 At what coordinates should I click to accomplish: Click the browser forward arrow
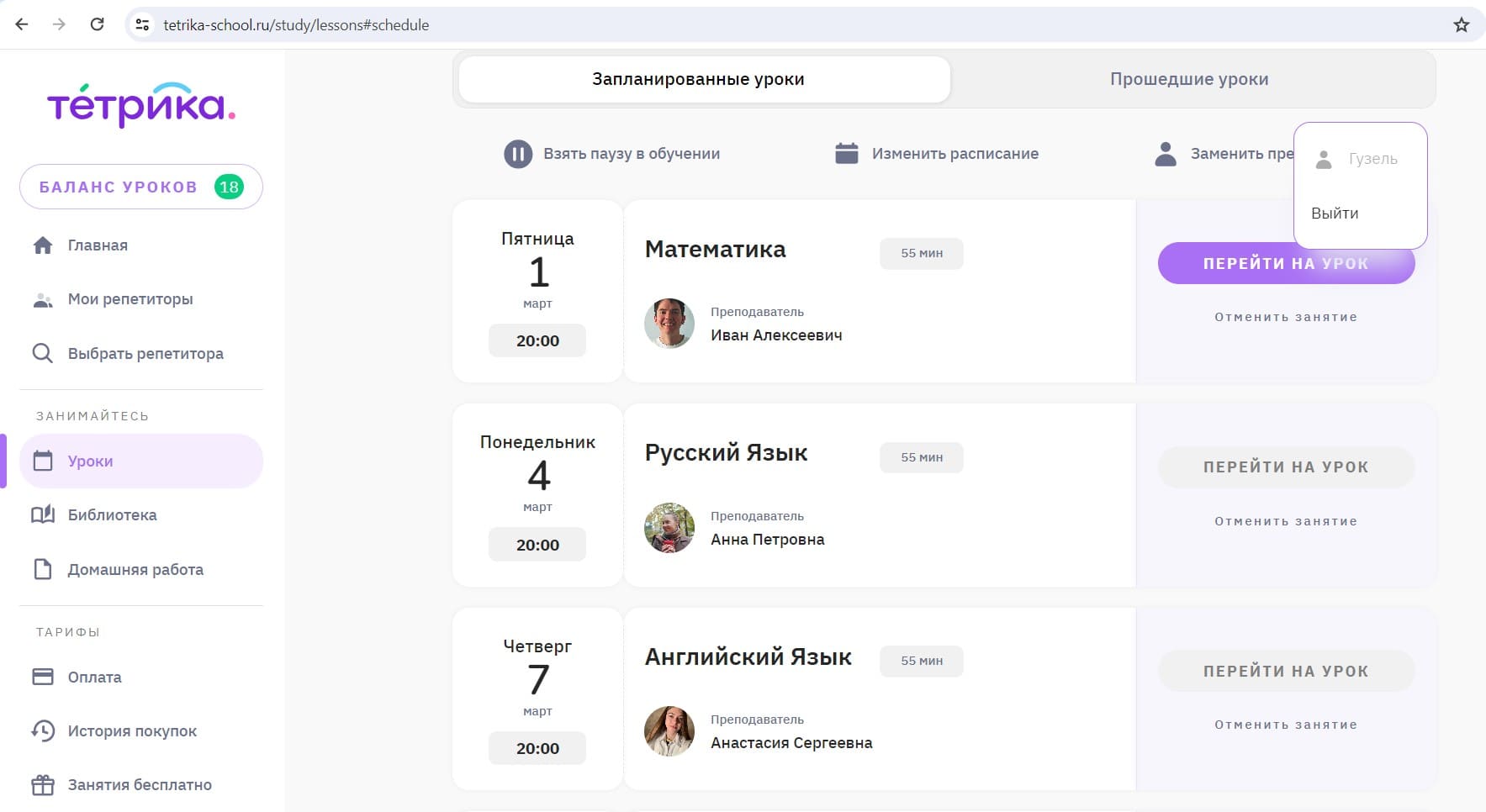[x=59, y=24]
